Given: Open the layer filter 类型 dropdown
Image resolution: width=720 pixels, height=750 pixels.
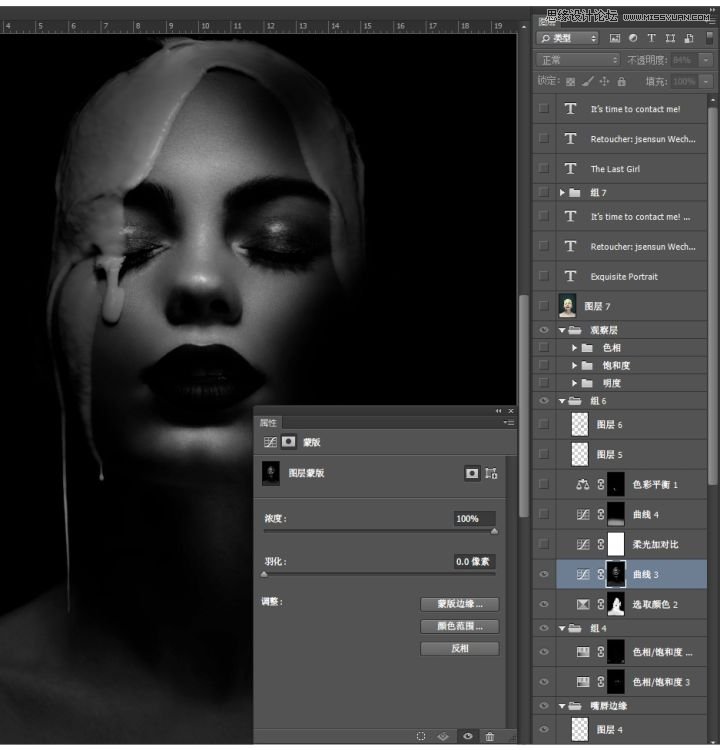Looking at the screenshot, I should tap(568, 38).
